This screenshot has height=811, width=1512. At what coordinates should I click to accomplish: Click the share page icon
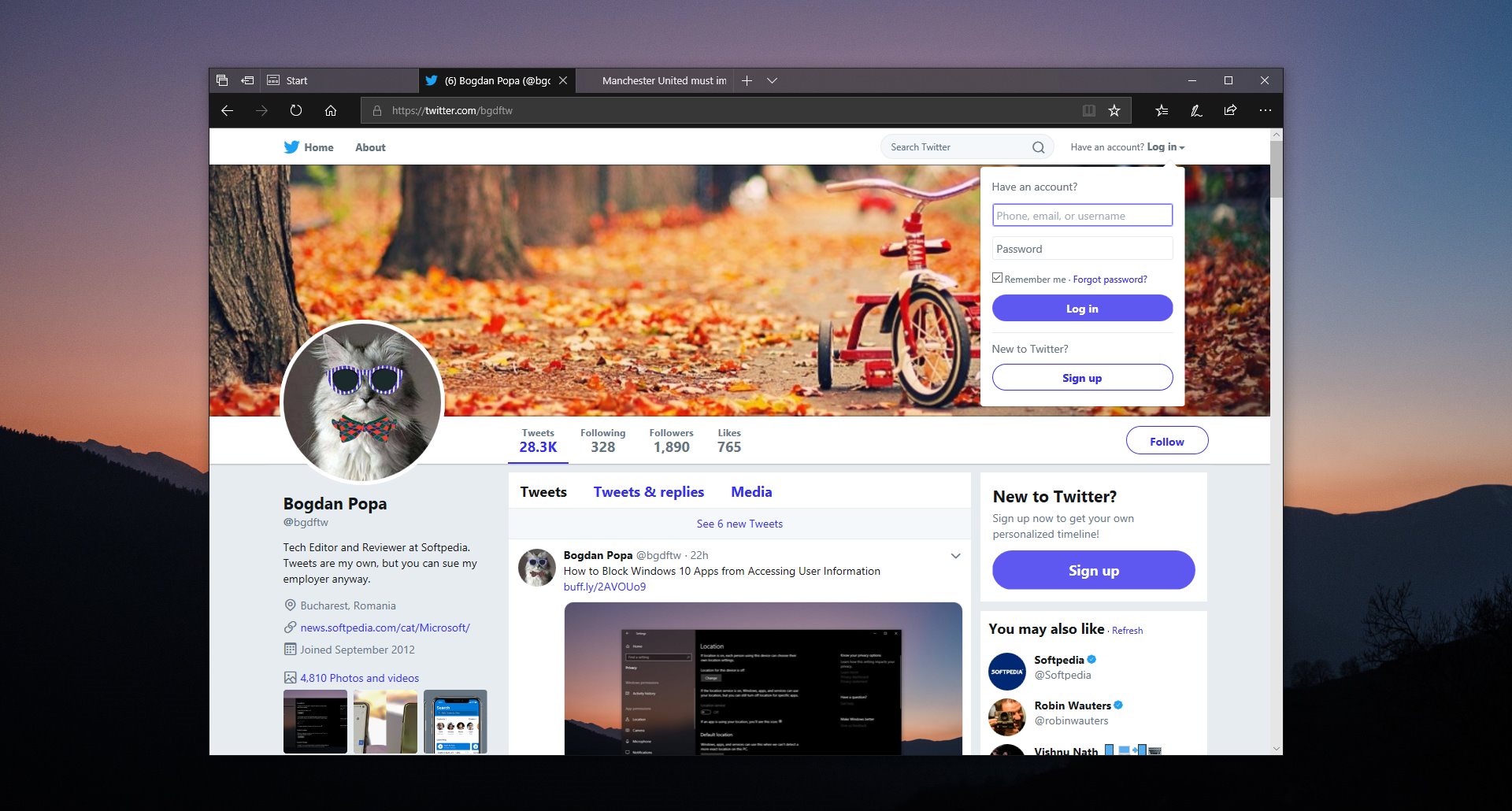click(1230, 110)
